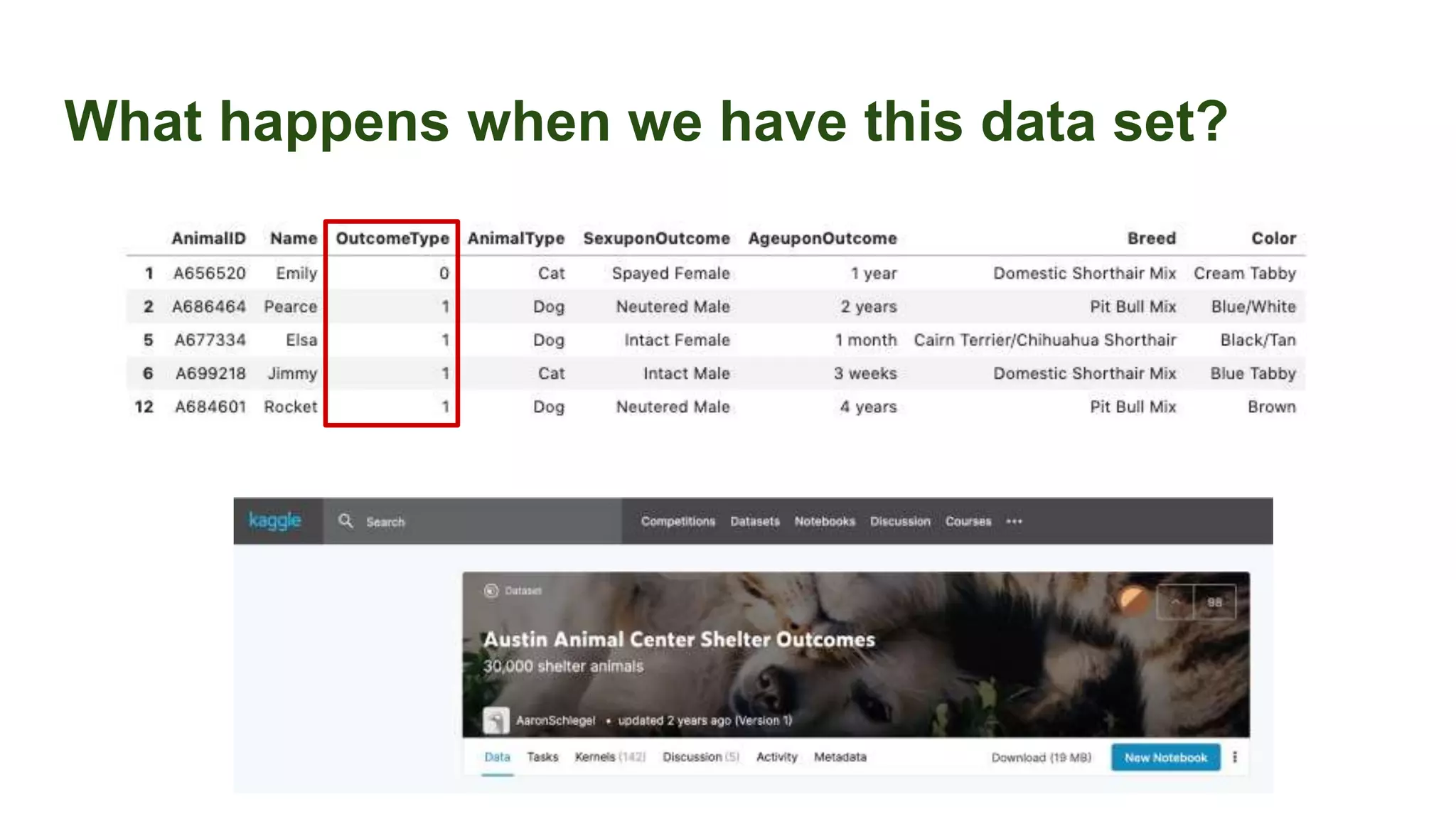Click Blue Tabby color cell
1456x819 pixels.
point(1253,374)
